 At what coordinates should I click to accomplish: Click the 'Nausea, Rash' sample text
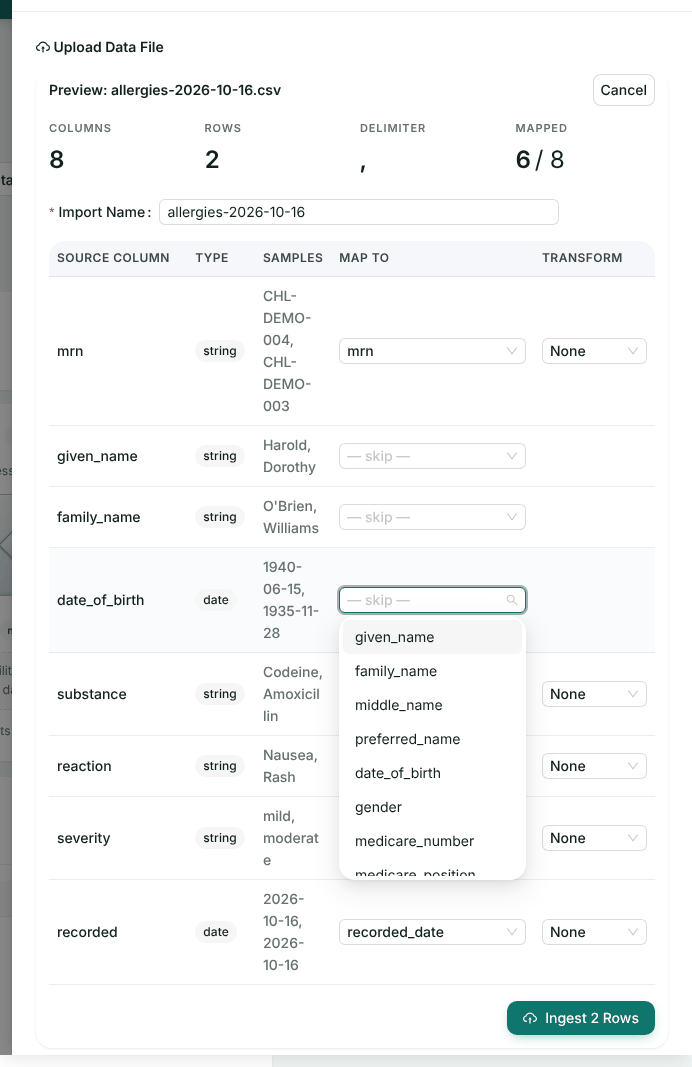pos(289,766)
